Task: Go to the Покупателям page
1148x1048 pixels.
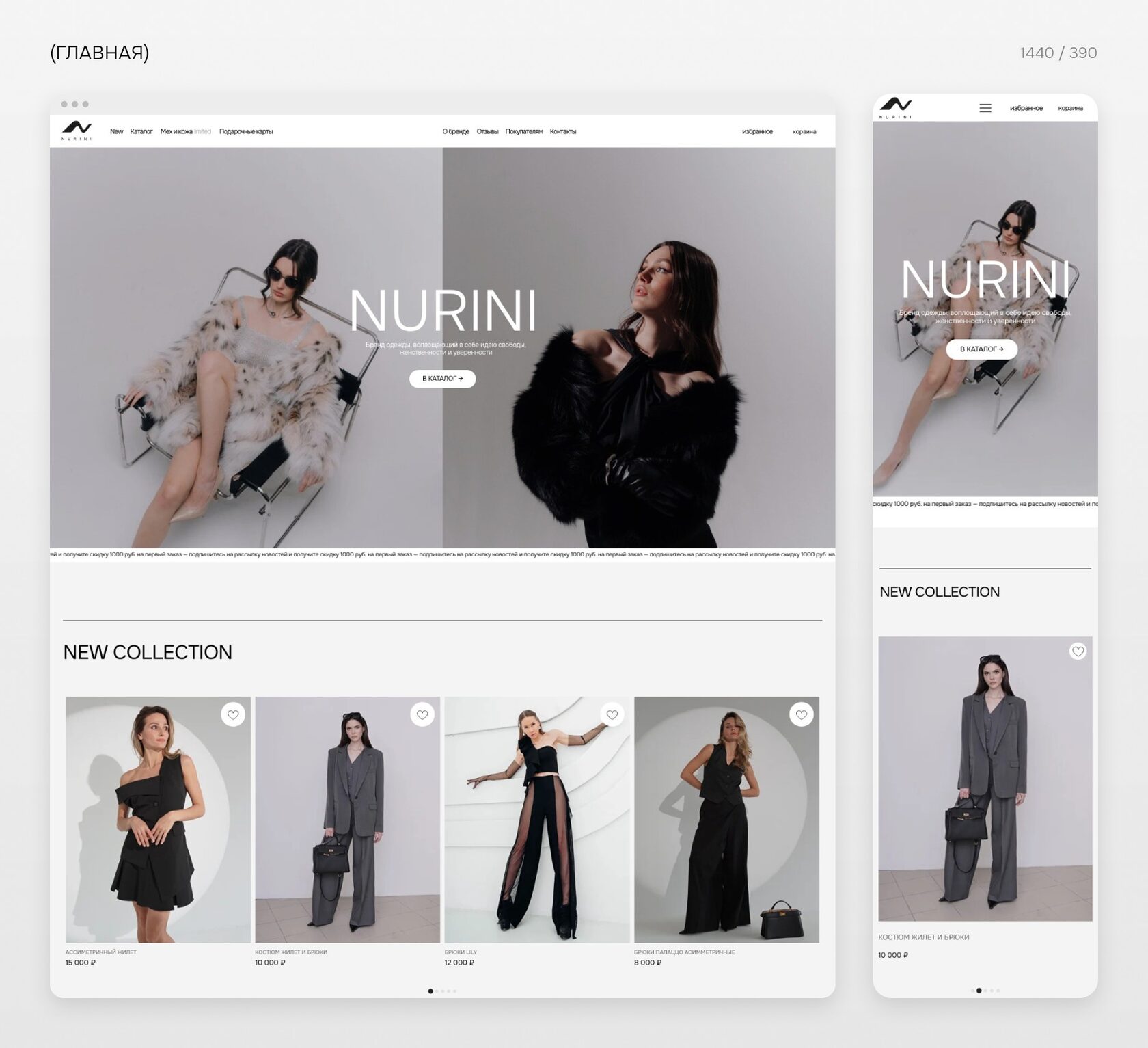Action: click(524, 131)
